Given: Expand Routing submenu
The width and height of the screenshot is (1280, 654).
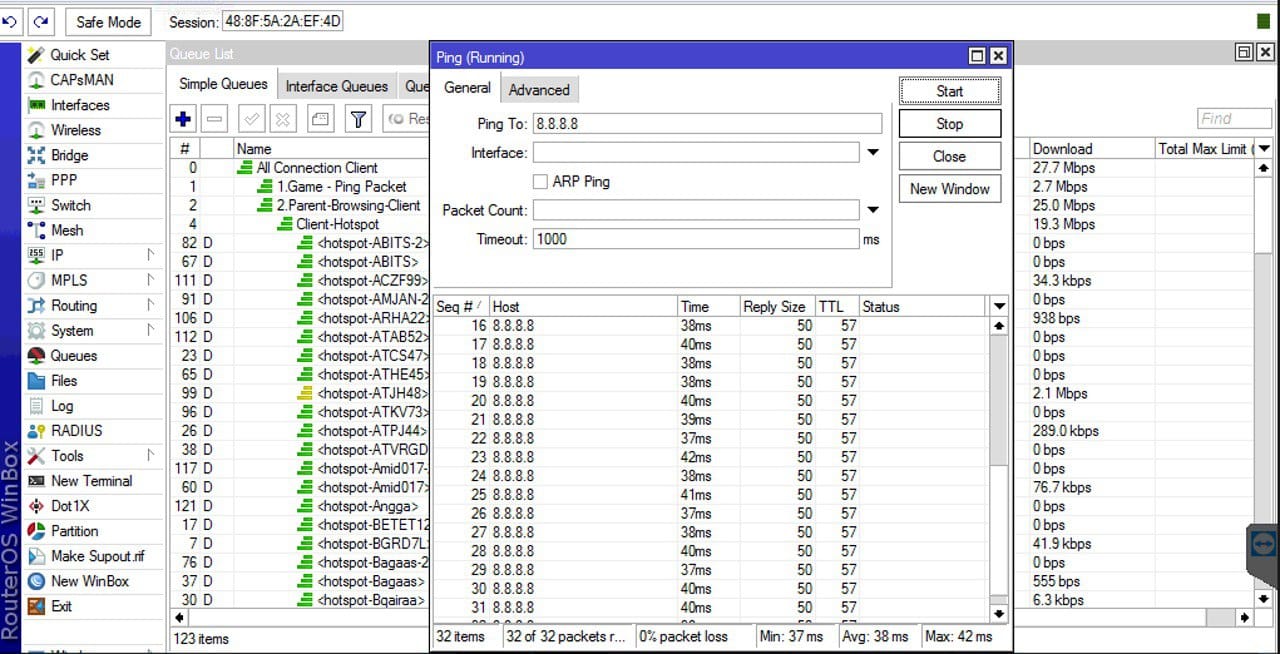Looking at the screenshot, I should point(151,305).
